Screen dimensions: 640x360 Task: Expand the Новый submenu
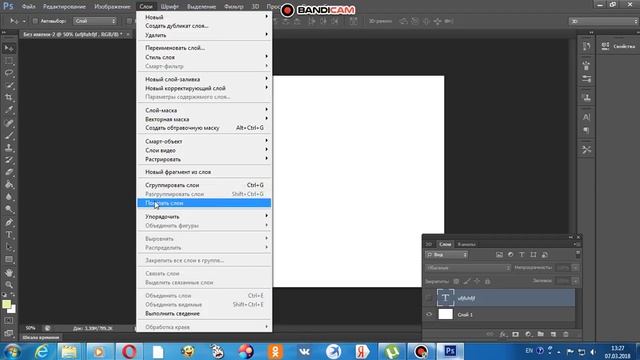204,17
